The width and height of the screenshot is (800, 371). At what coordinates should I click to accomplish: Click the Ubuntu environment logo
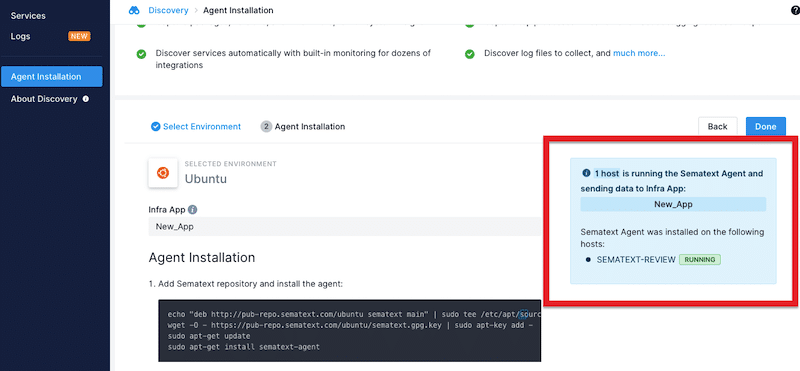[x=163, y=173]
